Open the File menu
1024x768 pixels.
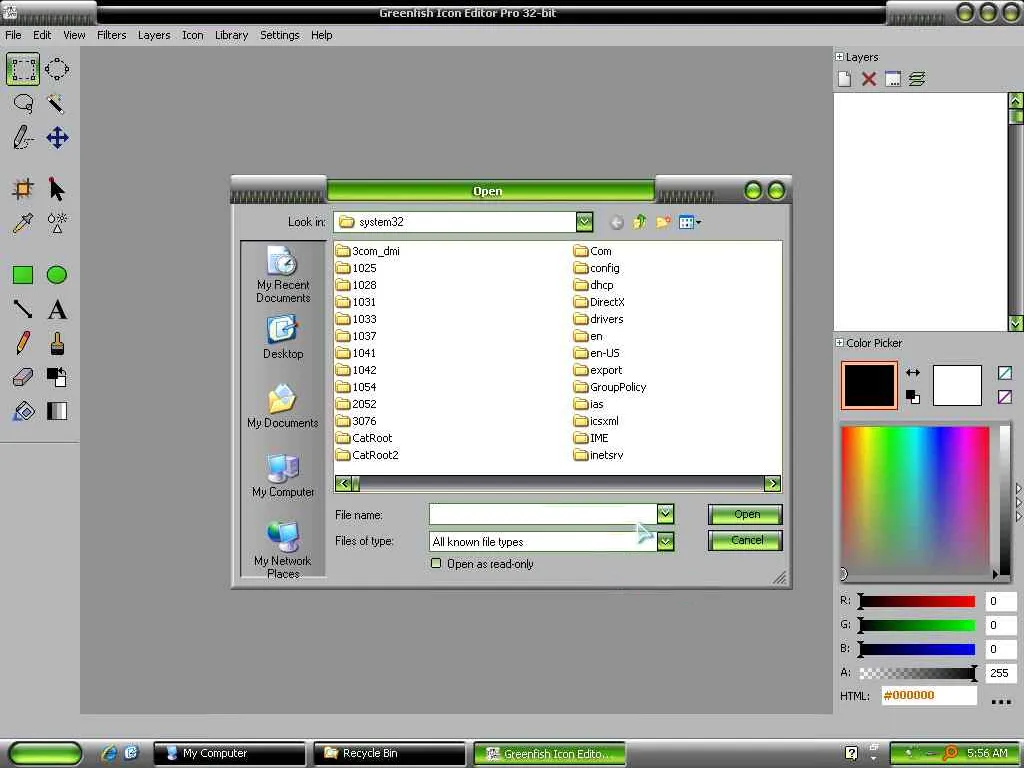(13, 35)
